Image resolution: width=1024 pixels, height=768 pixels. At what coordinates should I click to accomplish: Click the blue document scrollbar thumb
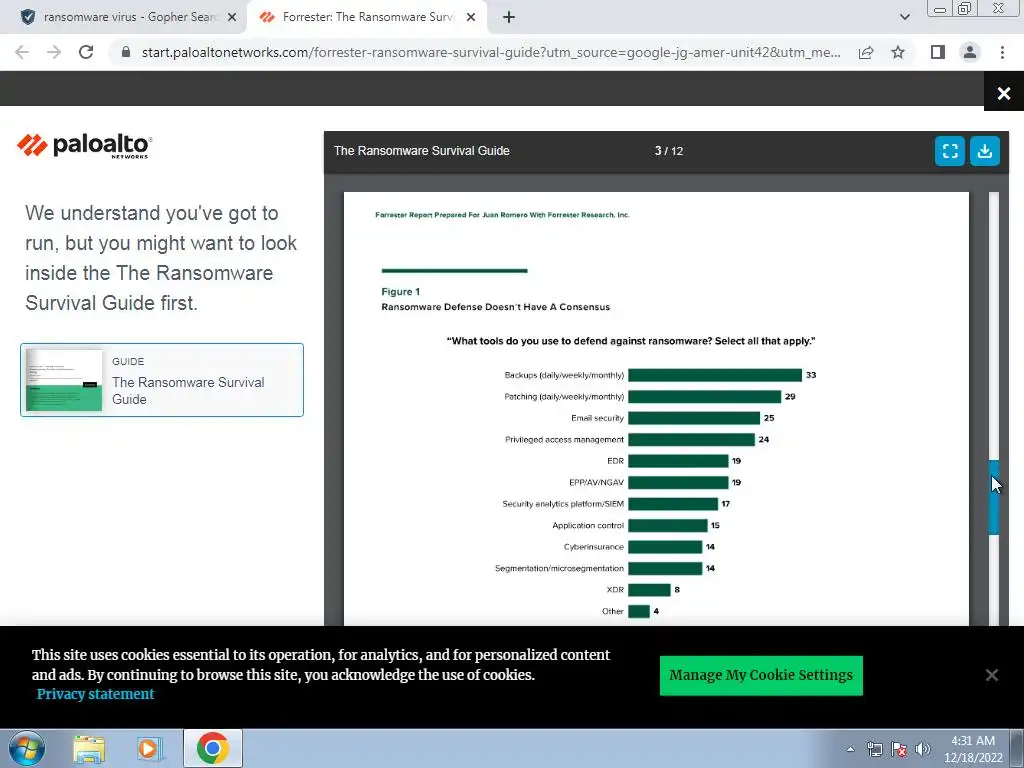click(994, 498)
